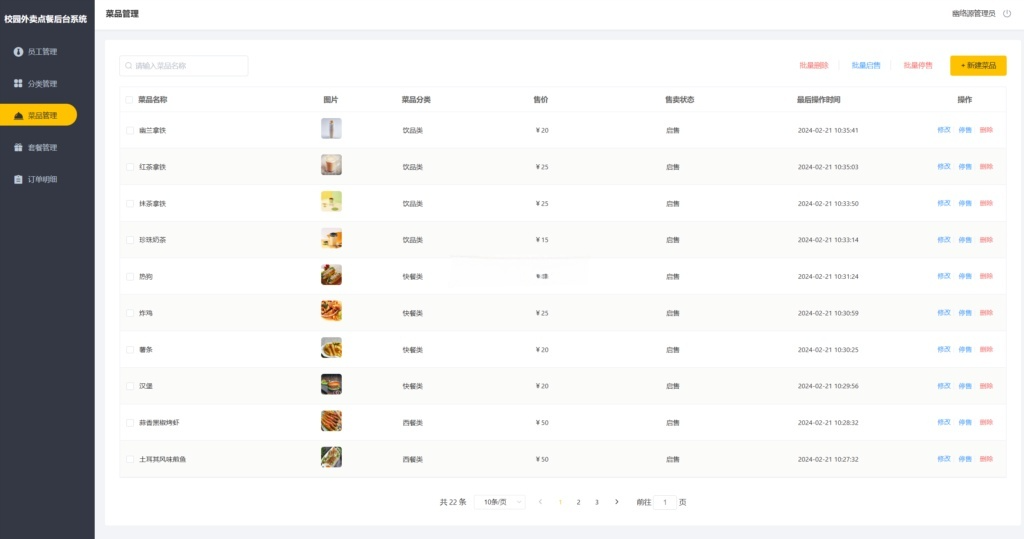Click the search magnifier icon
The image size is (1024, 539).
pyautogui.click(x=129, y=66)
